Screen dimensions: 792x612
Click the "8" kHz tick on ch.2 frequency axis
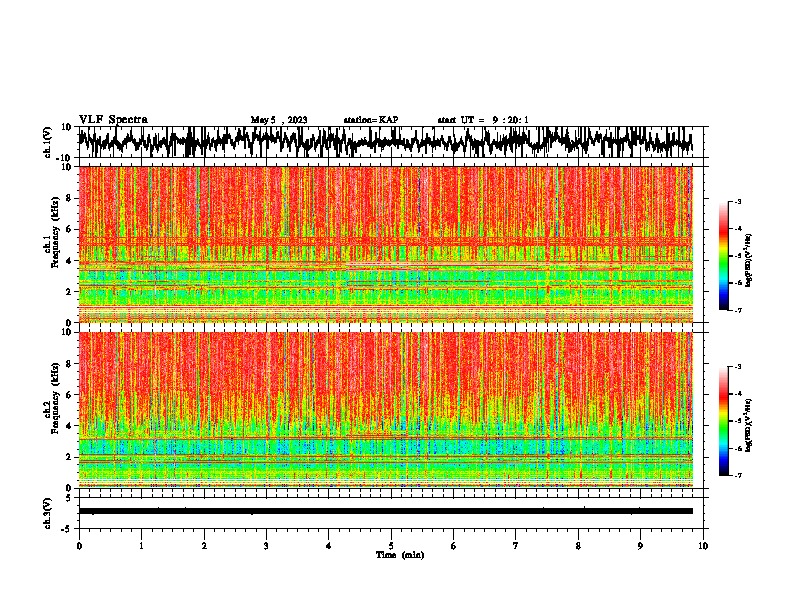(70, 363)
